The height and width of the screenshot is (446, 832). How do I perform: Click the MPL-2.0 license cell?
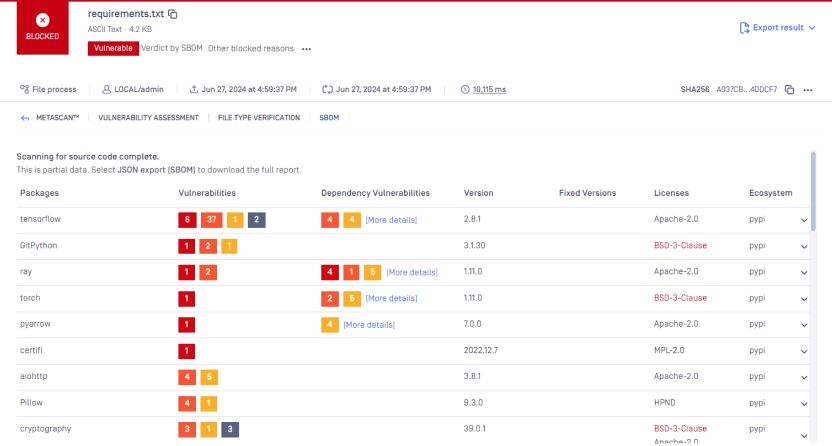[x=669, y=351]
